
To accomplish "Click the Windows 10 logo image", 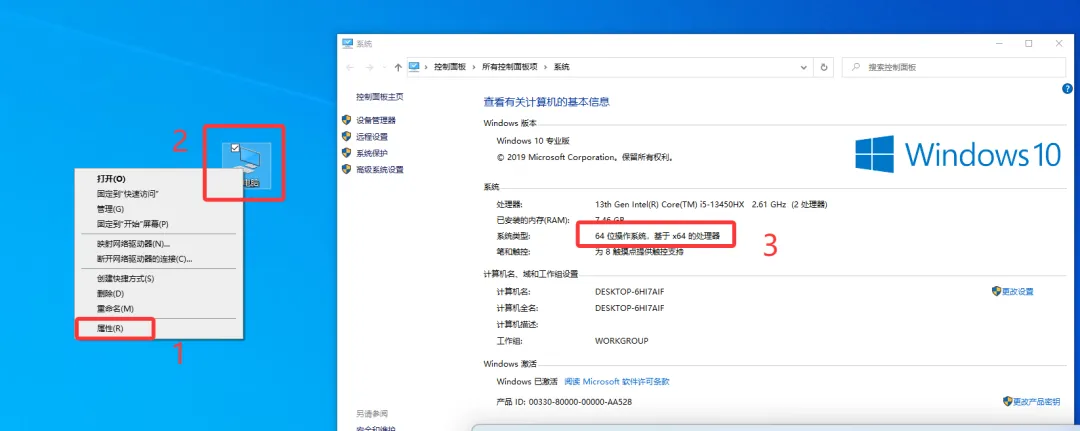I will tap(957, 154).
